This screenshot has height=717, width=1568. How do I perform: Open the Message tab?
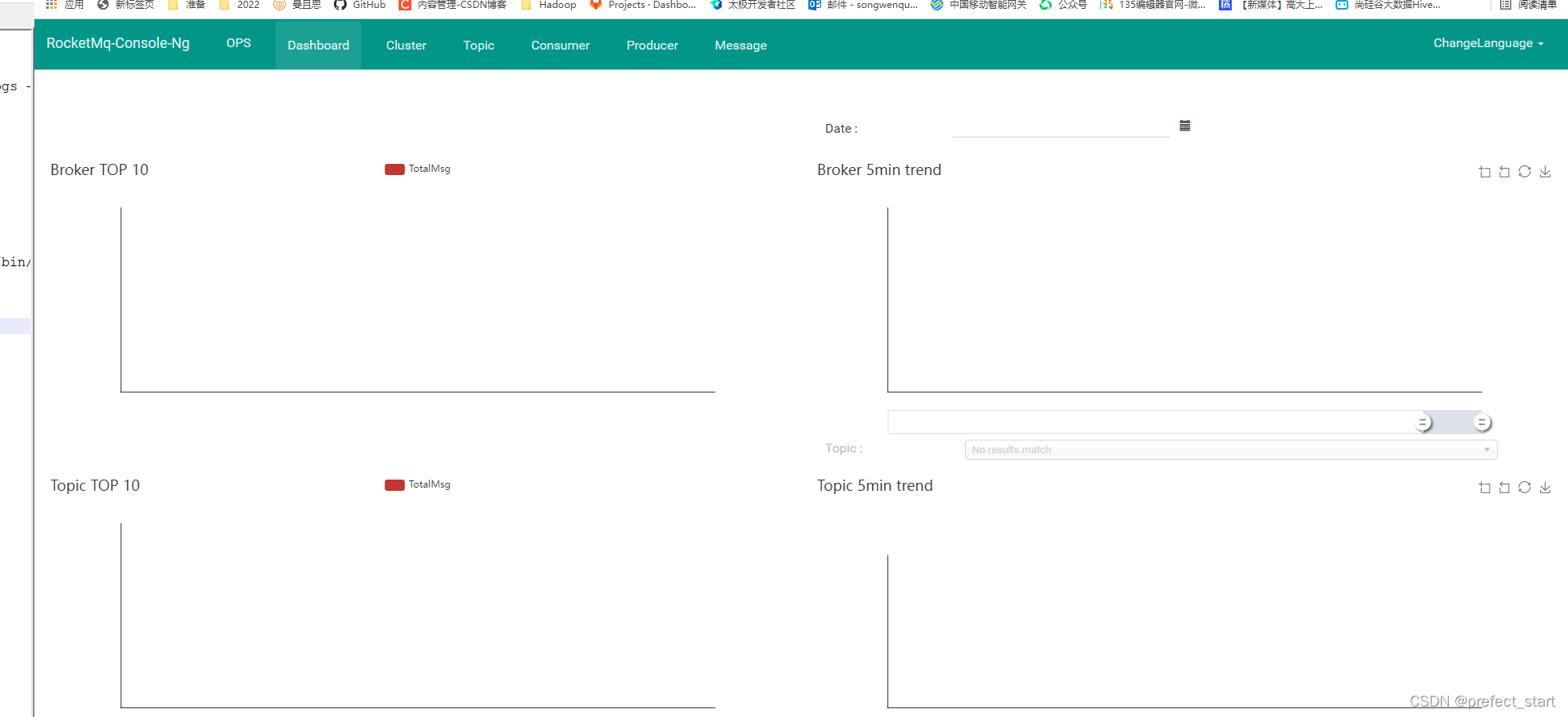point(741,46)
